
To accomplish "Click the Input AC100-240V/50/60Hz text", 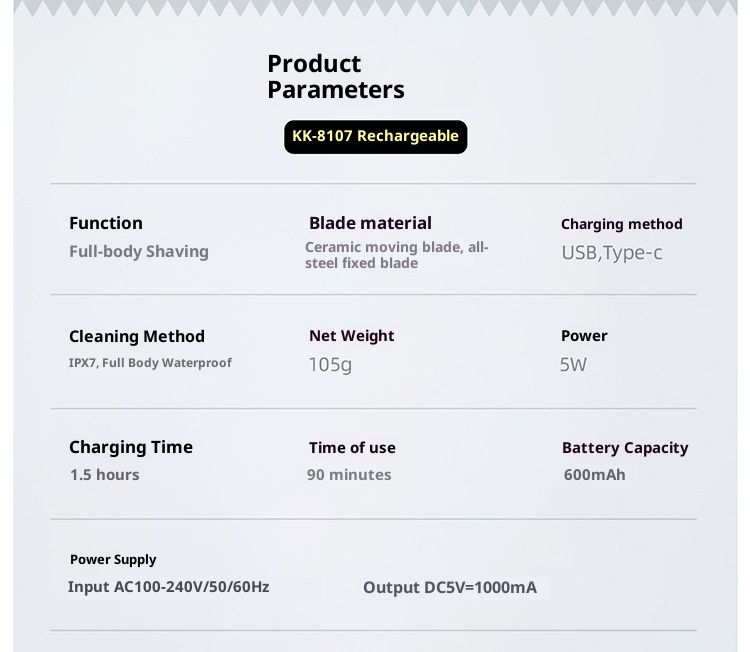I will coord(168,586).
